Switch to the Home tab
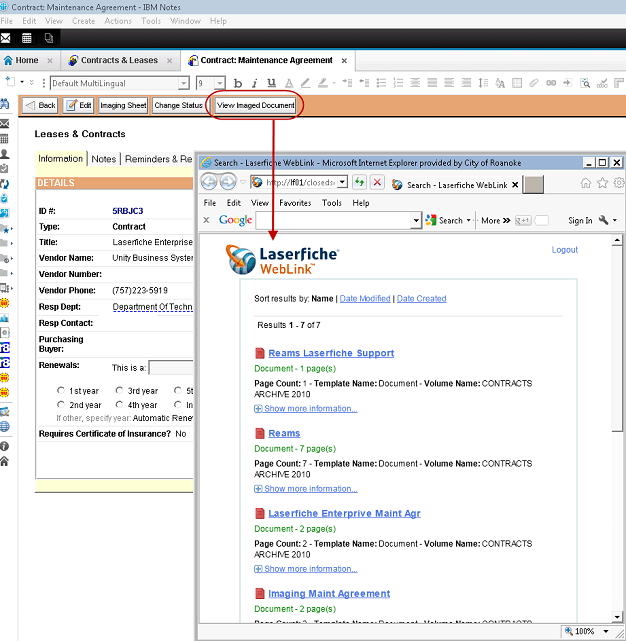Image resolution: width=626 pixels, height=641 pixels. tap(27, 61)
